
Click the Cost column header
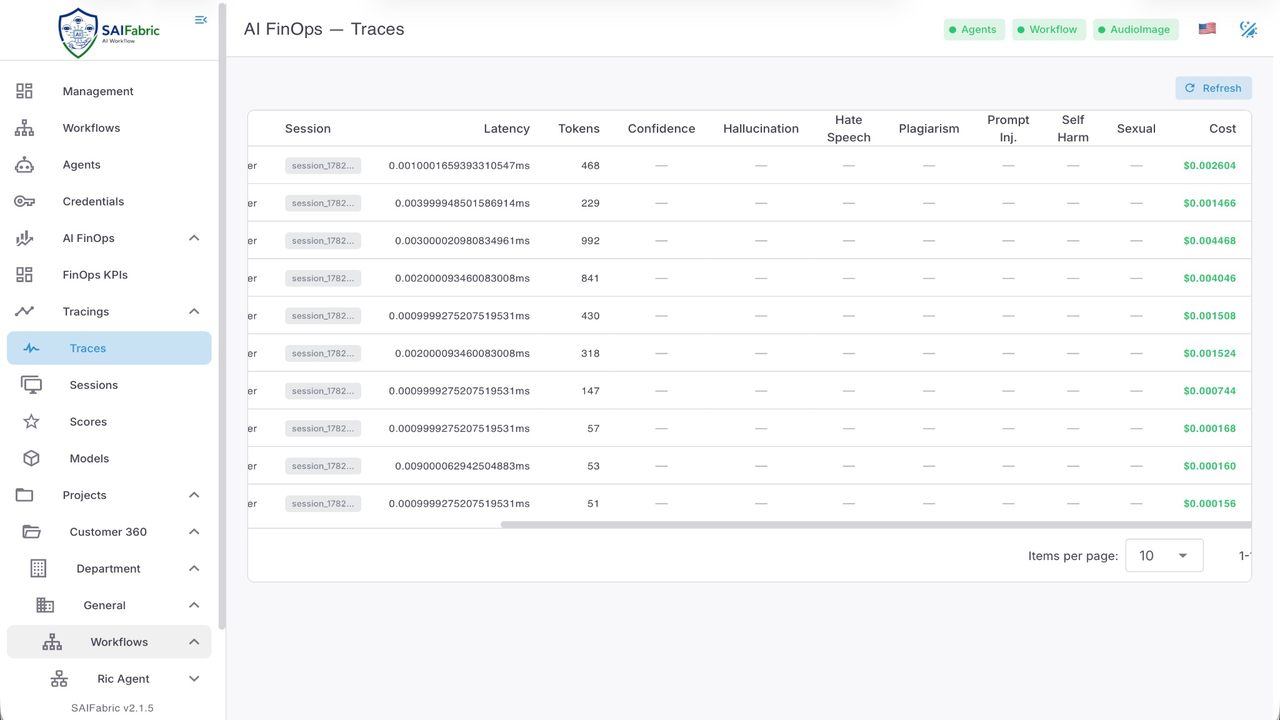(1222, 129)
